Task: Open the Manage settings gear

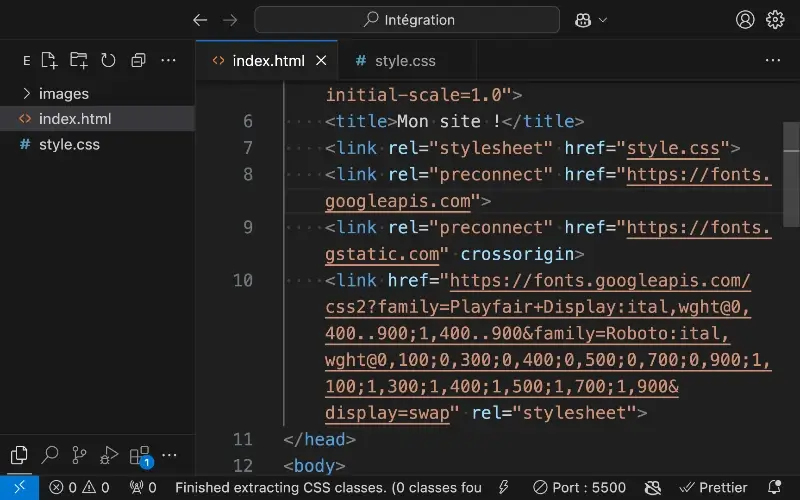Action: (775, 19)
